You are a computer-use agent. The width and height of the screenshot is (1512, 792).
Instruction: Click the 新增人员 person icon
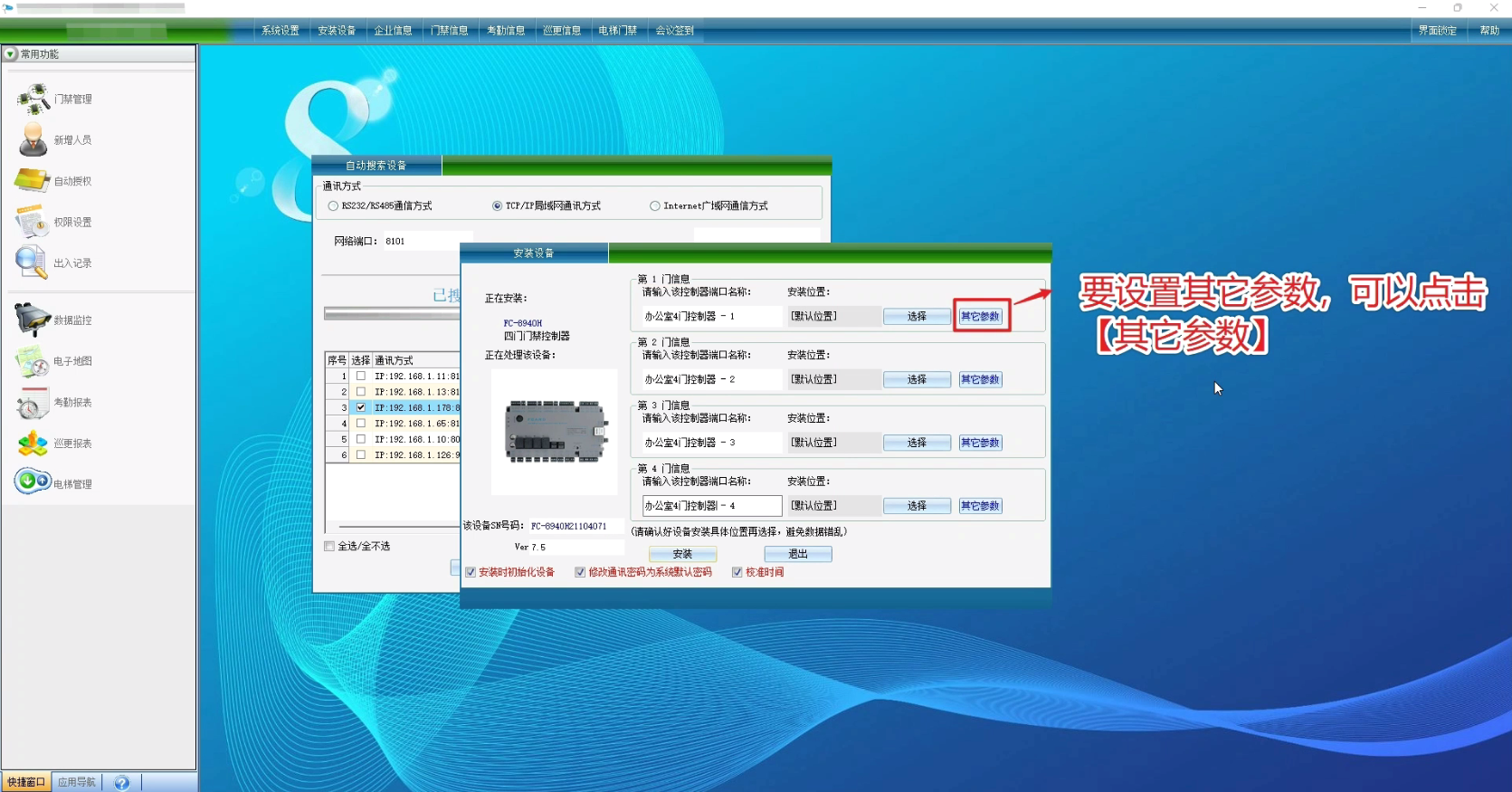(x=33, y=139)
